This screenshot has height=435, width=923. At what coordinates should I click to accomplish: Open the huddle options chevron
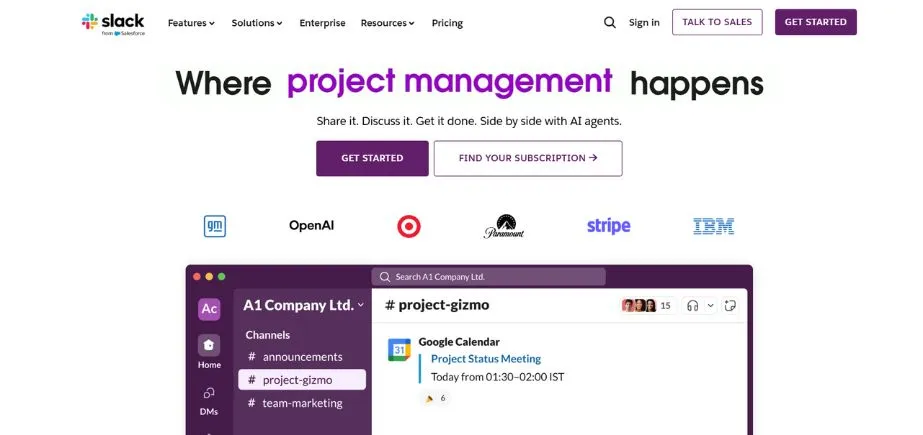pos(710,306)
